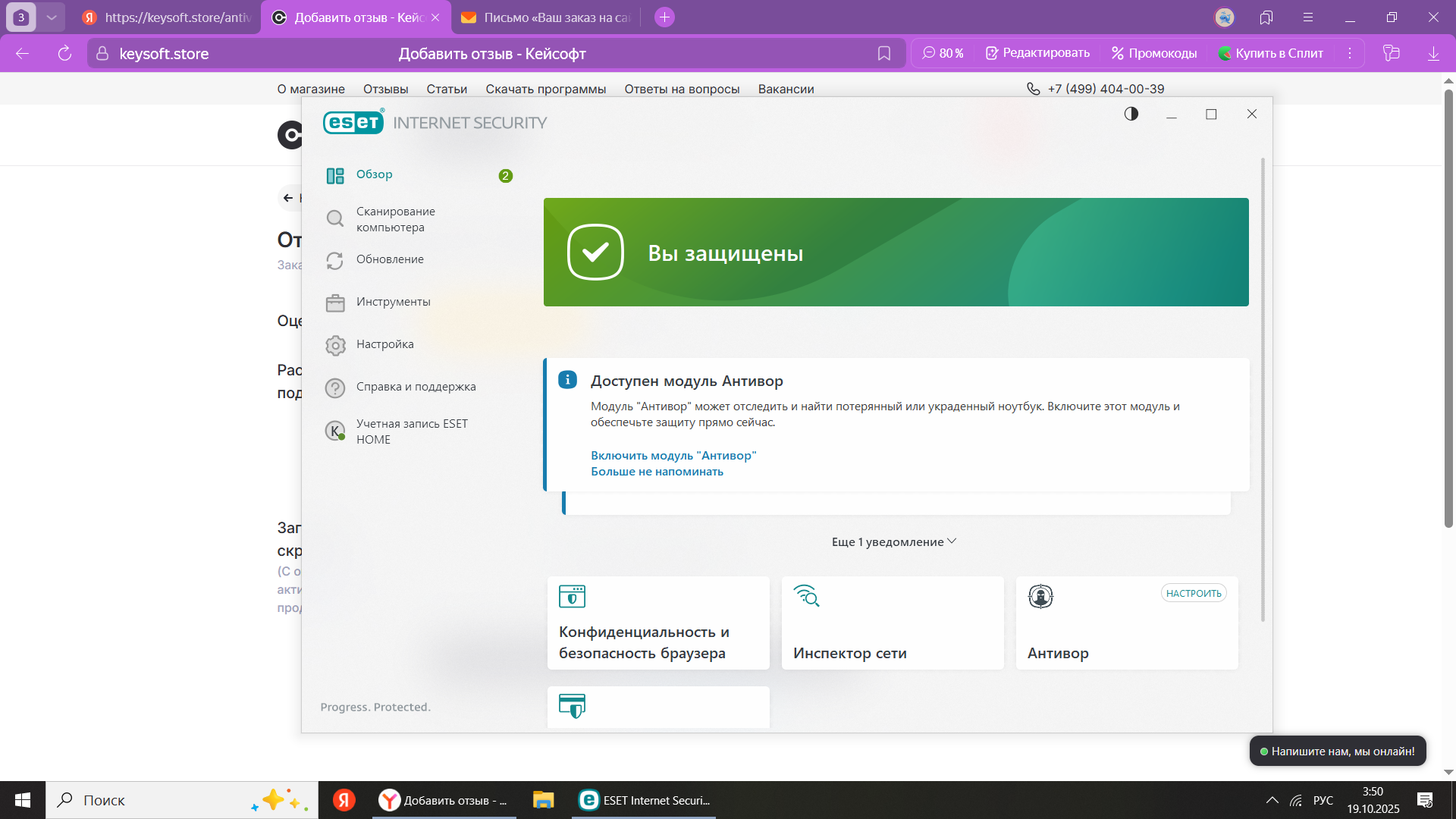Click the ESET window vertical scrollbar

coord(1263,390)
